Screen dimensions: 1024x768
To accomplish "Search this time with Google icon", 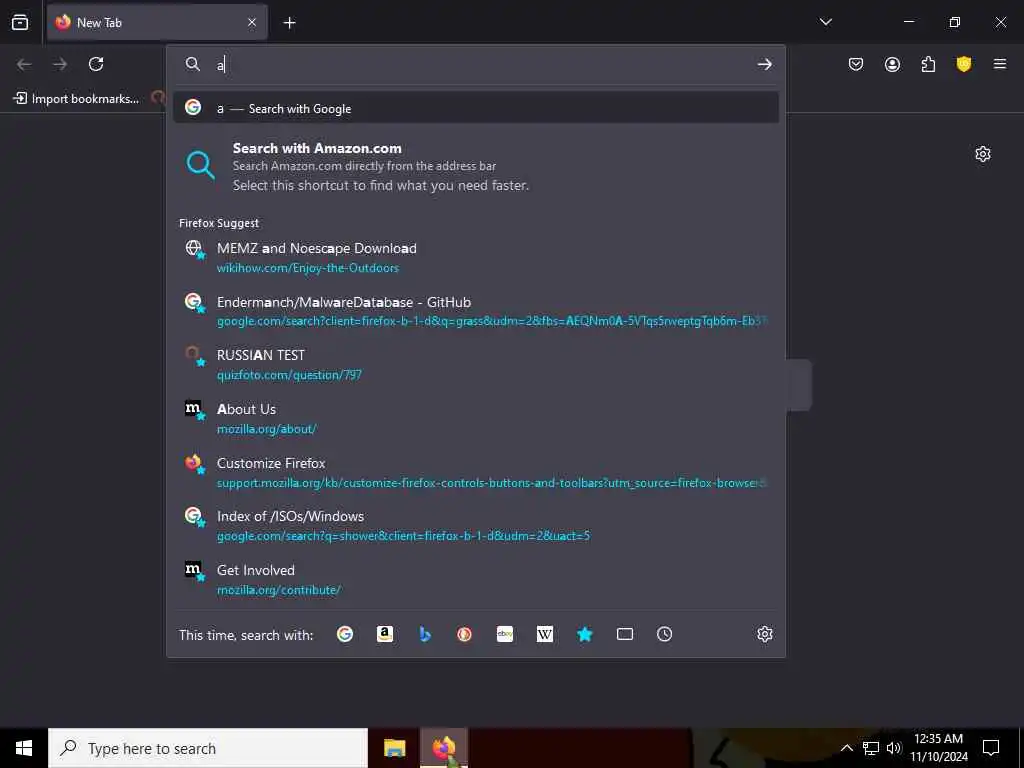I will tap(345, 634).
